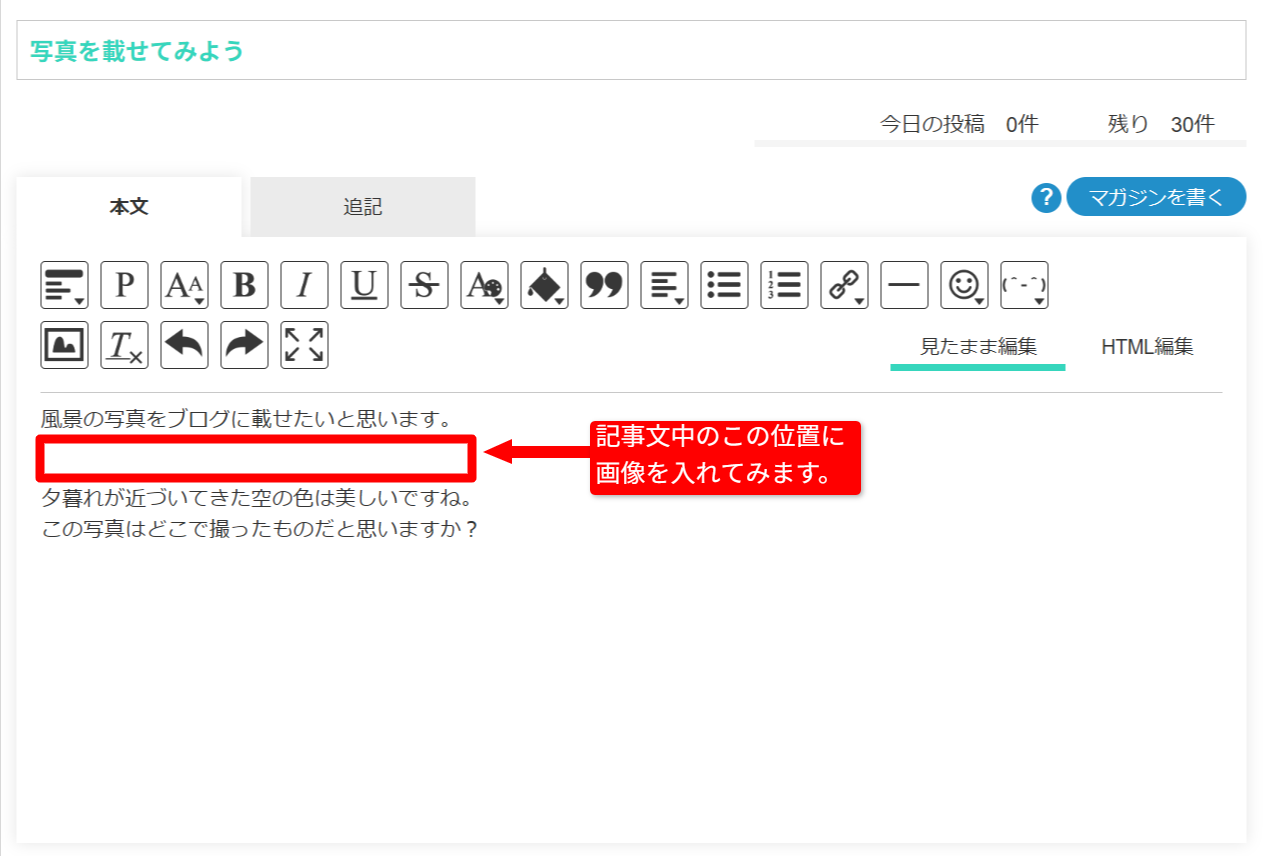Apply strikethrough to text

(x=425, y=285)
